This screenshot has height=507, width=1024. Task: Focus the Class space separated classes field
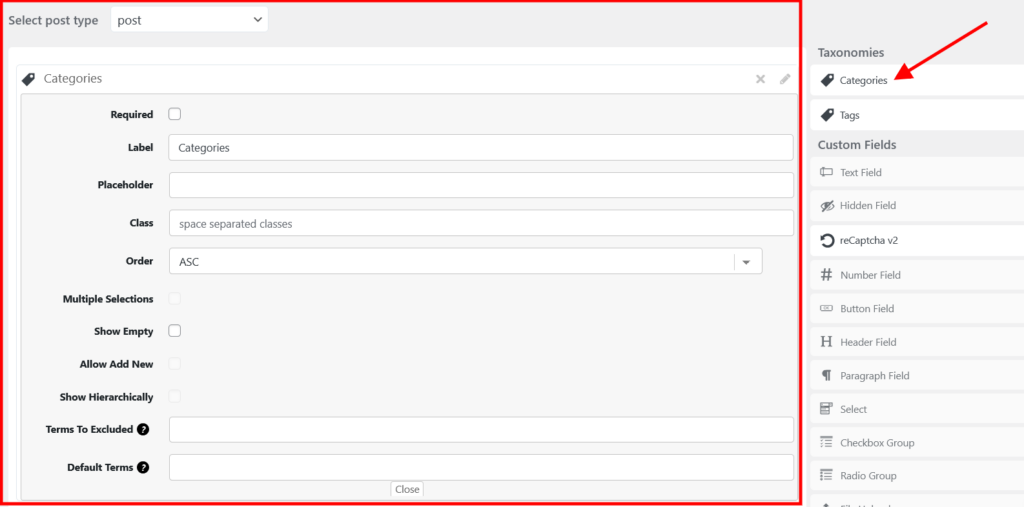481,224
